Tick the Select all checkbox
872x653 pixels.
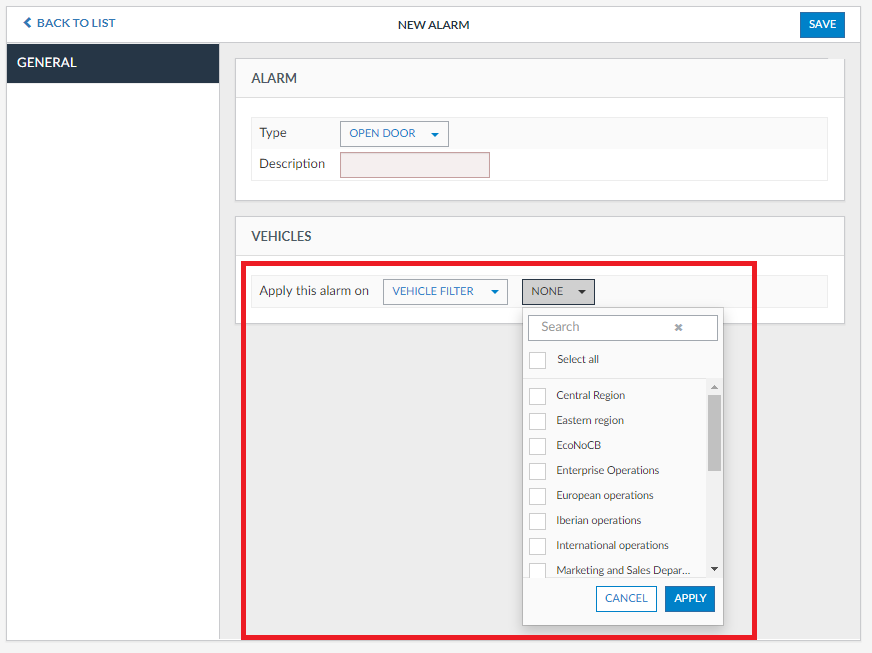pos(538,360)
